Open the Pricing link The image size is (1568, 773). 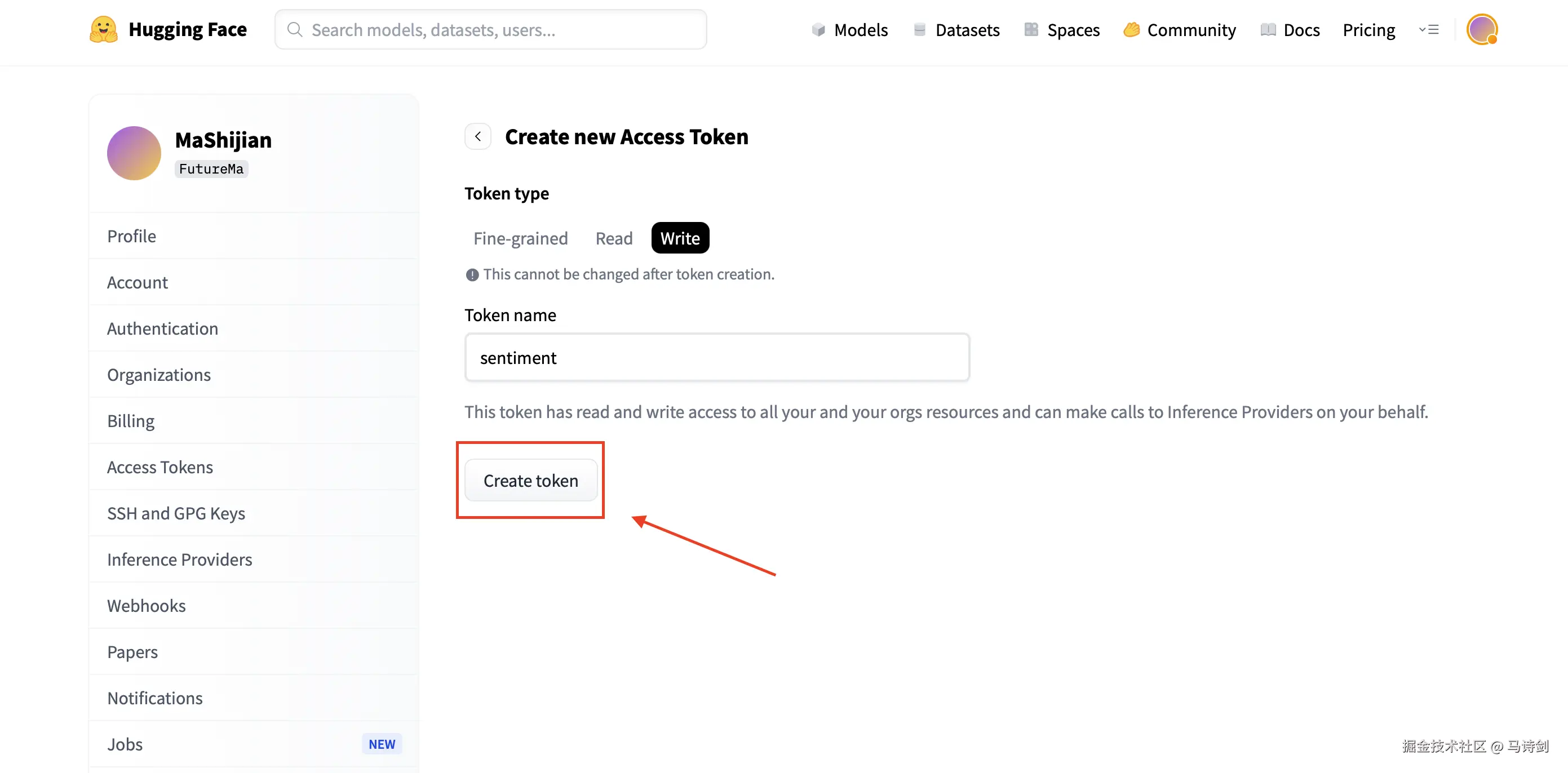coord(1368,30)
